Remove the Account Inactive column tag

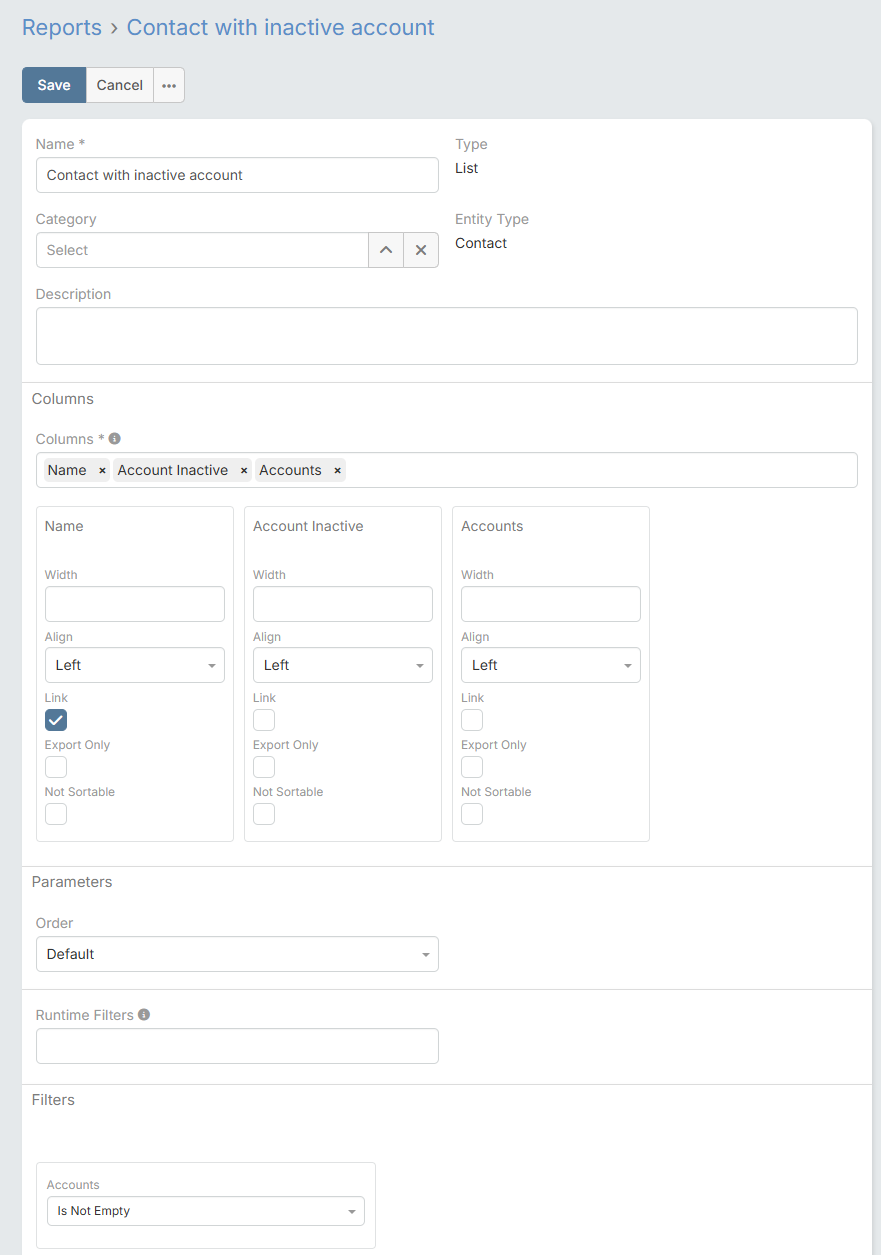pos(243,471)
